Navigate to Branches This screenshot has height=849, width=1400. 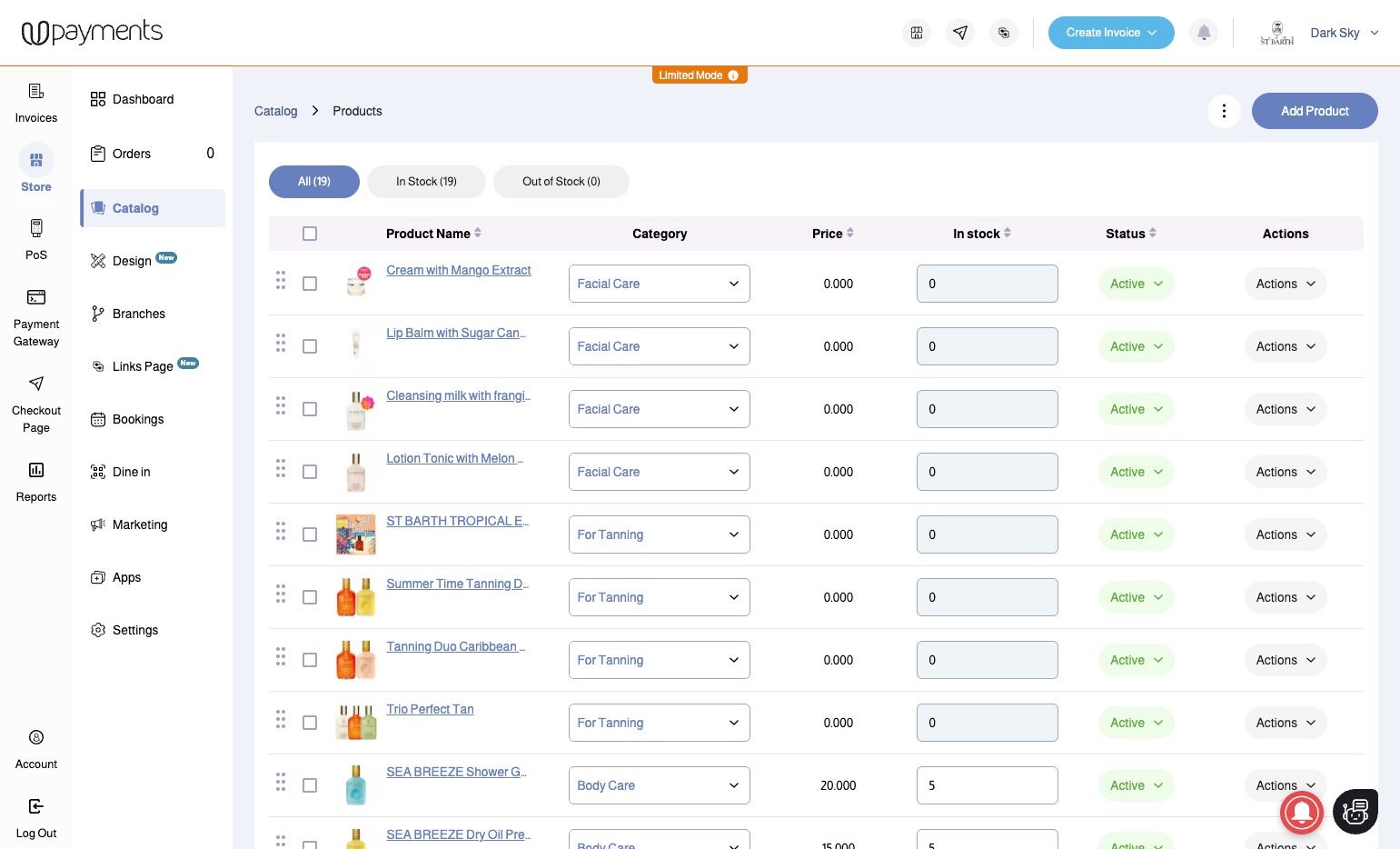coord(153,314)
